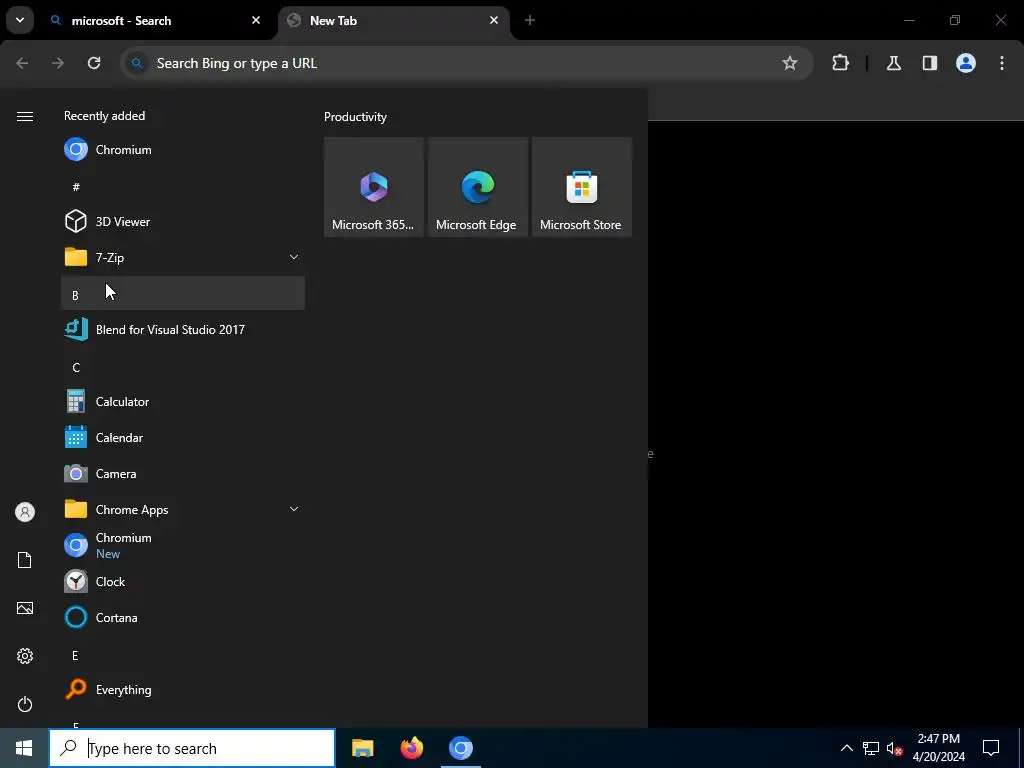Screen dimensions: 1024x768
Task: Click the # group header
Action: coord(183,187)
